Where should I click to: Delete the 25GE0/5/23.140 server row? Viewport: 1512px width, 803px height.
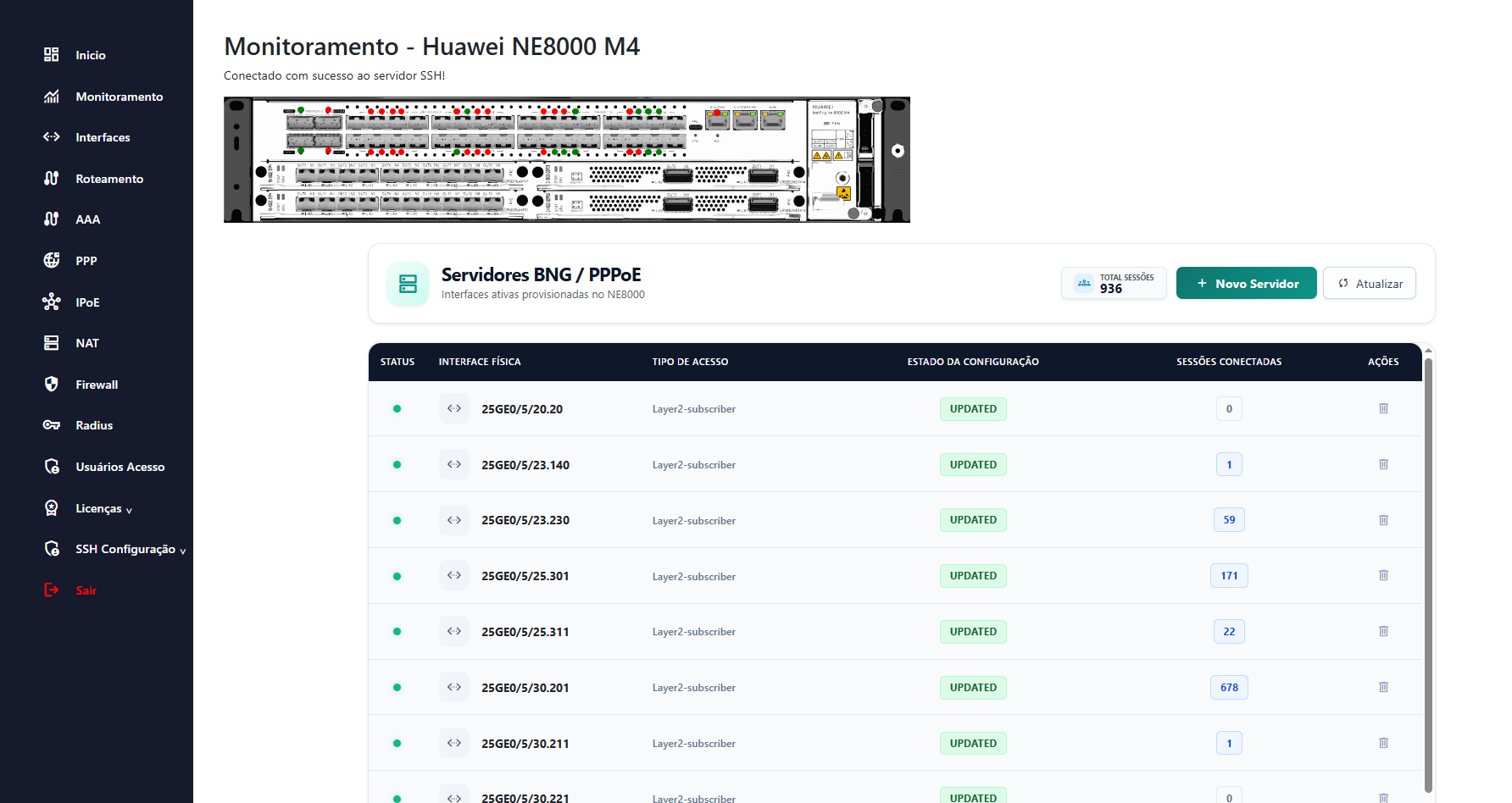coord(1383,464)
